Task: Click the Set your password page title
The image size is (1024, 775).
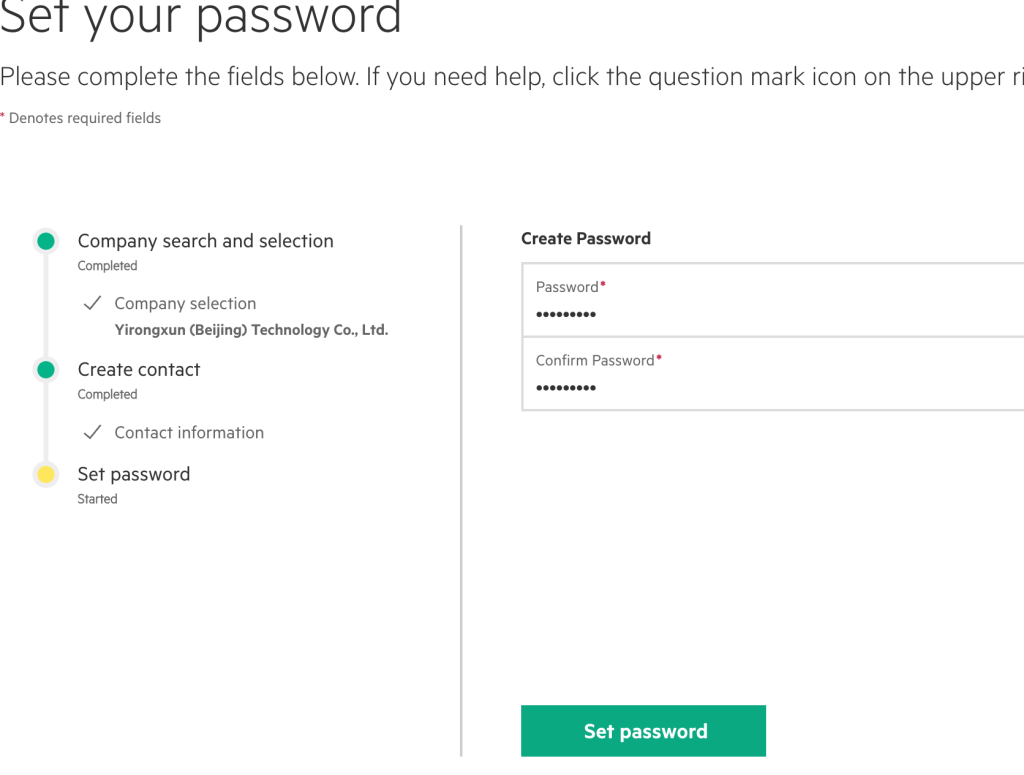Action: (200, 18)
